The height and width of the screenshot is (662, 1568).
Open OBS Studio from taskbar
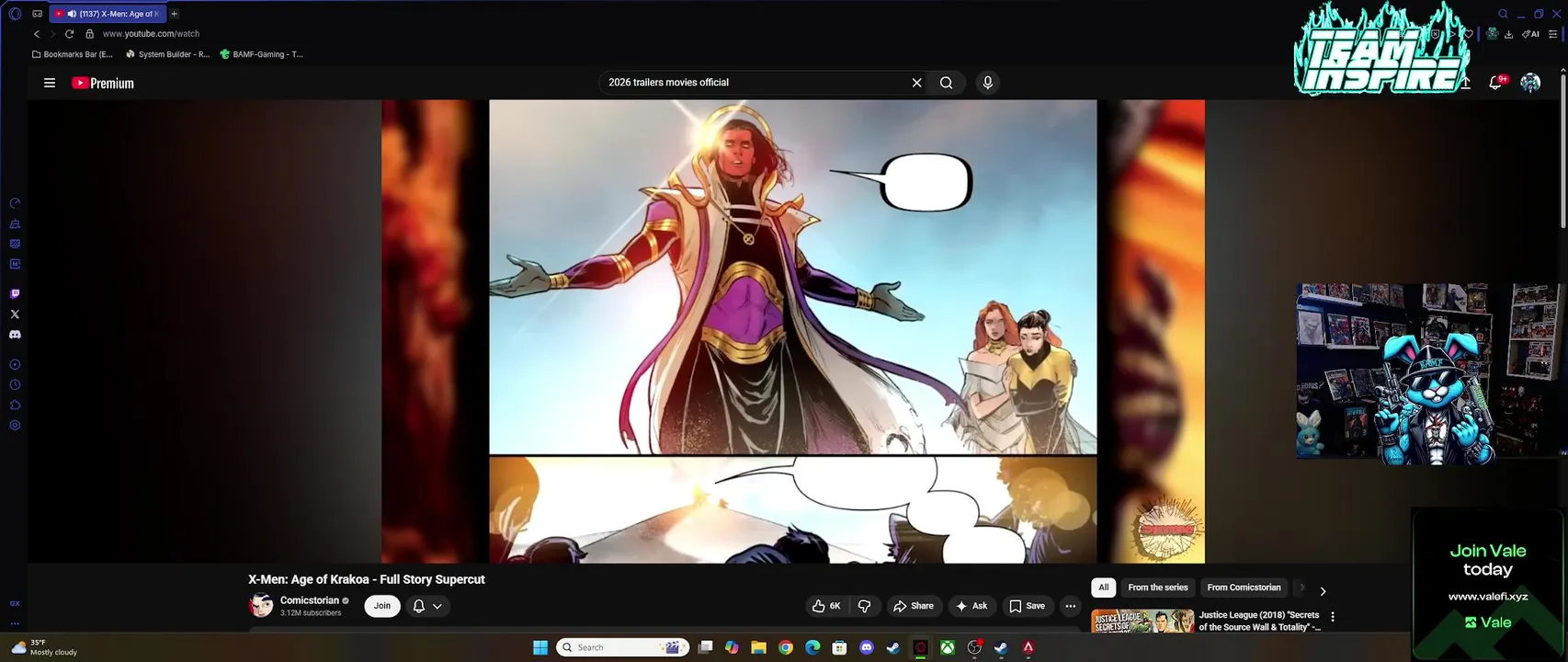tap(974, 647)
